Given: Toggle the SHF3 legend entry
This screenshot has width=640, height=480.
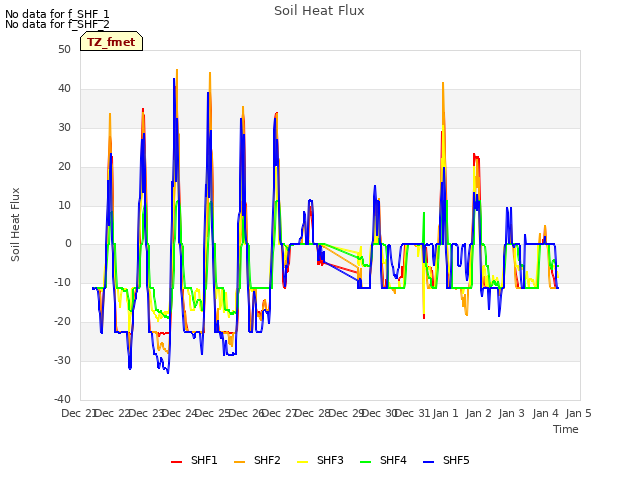Looking at the screenshot, I should (x=320, y=460).
